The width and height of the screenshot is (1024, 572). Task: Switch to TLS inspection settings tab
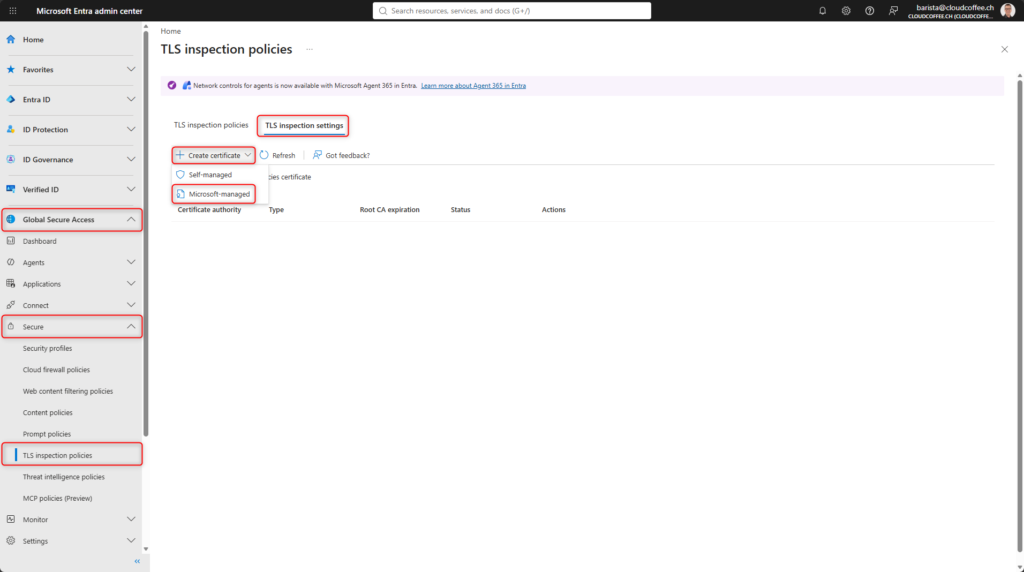coord(304,125)
